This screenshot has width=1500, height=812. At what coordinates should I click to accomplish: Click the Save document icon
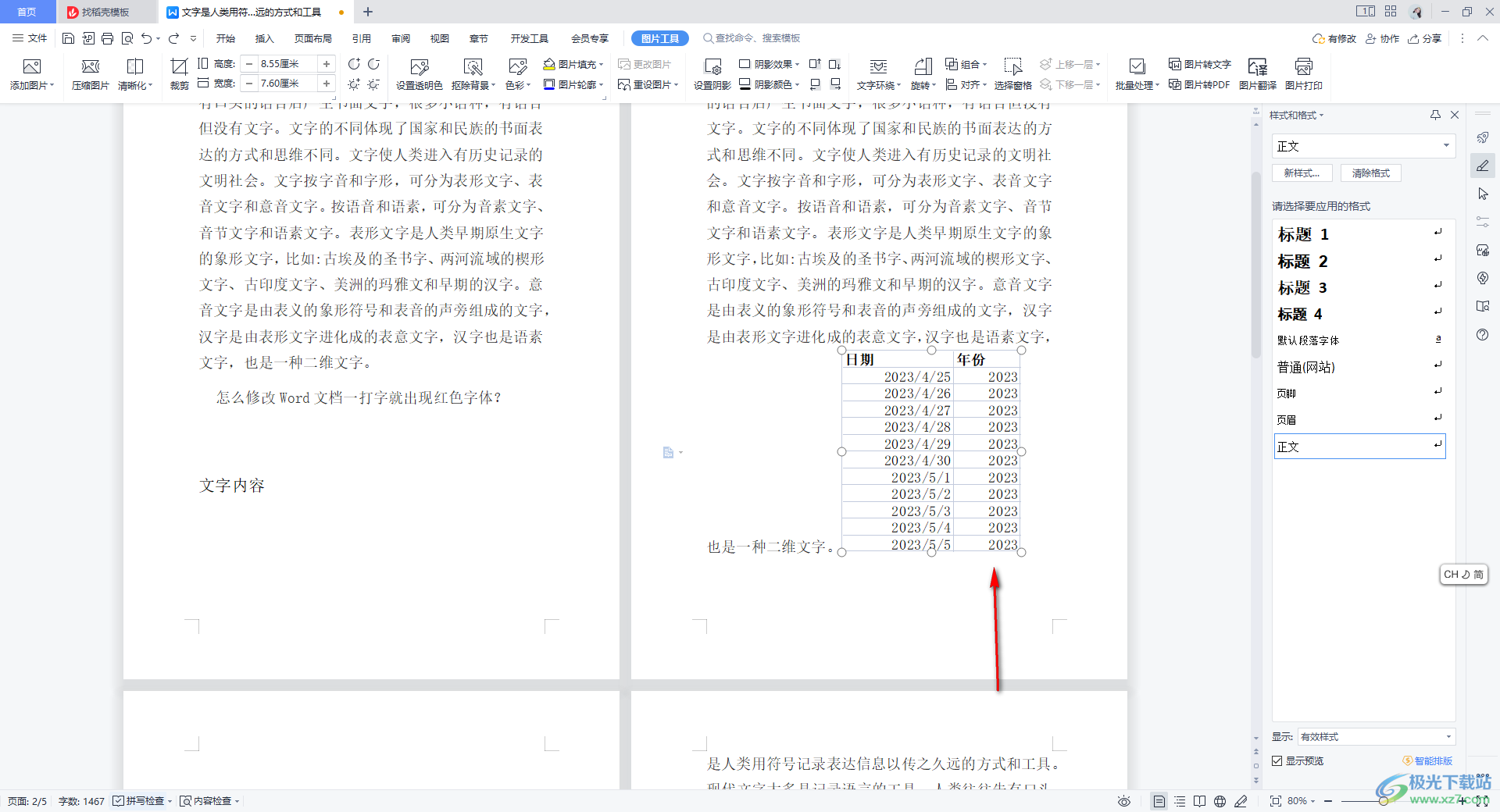coord(68,38)
